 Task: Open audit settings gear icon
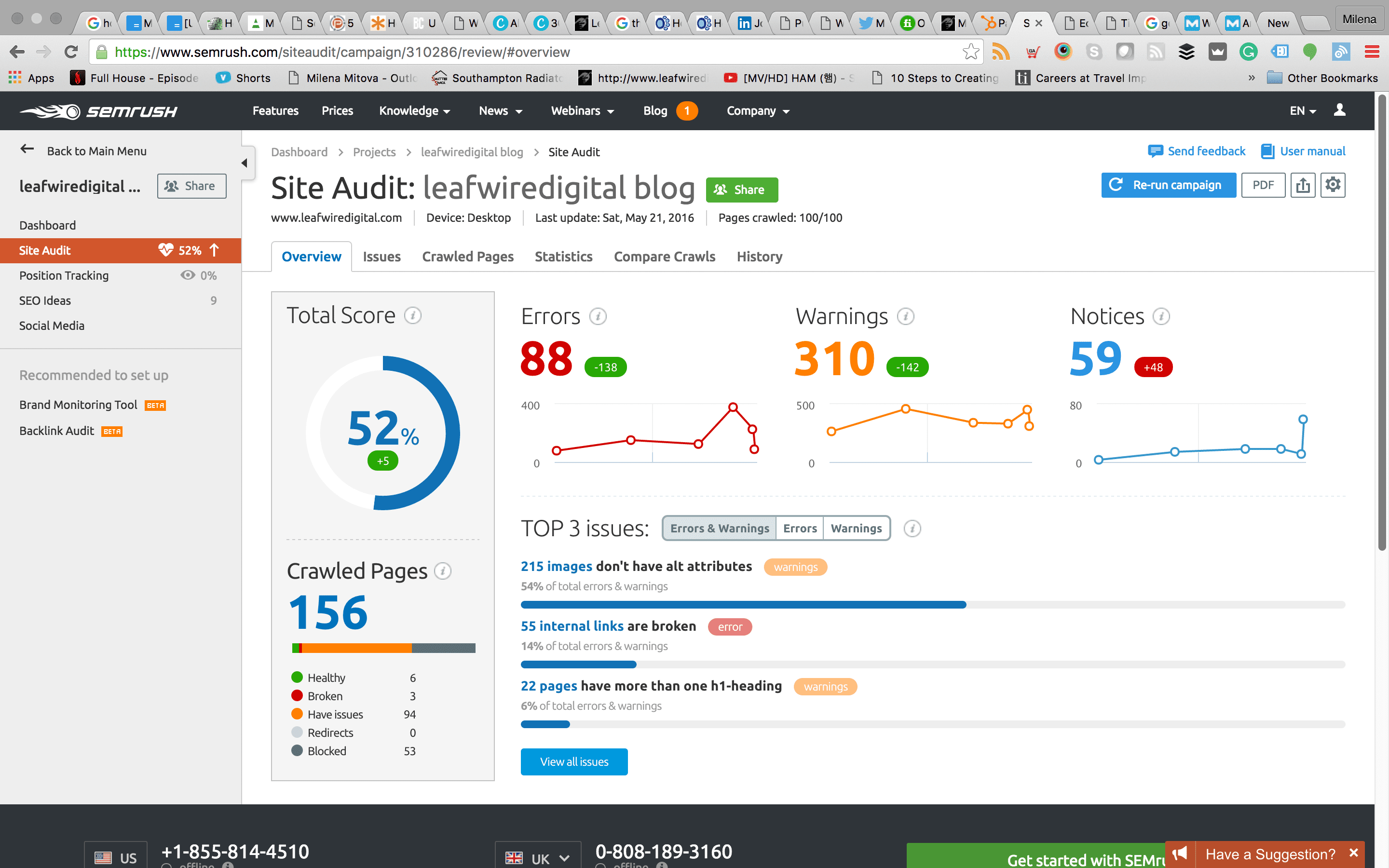1333,185
